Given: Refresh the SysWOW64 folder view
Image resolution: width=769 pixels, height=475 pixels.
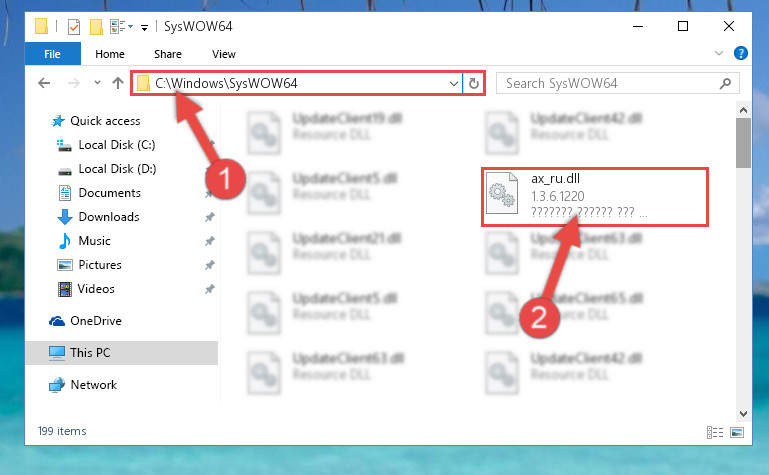Looking at the screenshot, I should [x=474, y=83].
